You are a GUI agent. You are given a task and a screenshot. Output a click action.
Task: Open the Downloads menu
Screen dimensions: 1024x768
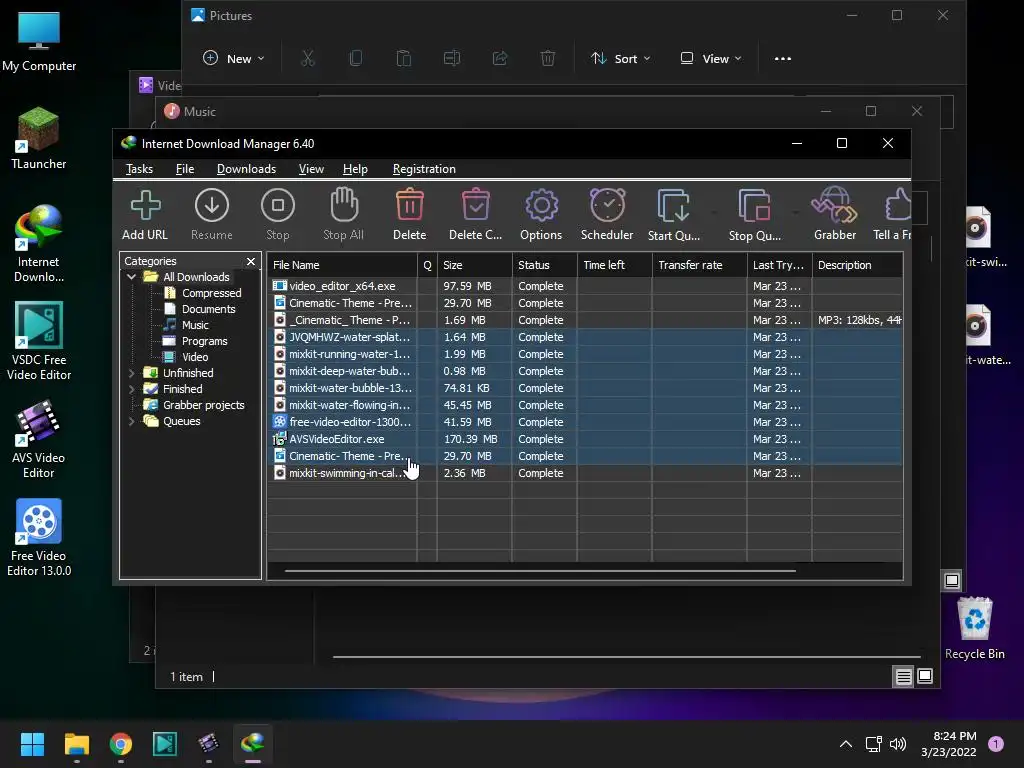coord(246,169)
